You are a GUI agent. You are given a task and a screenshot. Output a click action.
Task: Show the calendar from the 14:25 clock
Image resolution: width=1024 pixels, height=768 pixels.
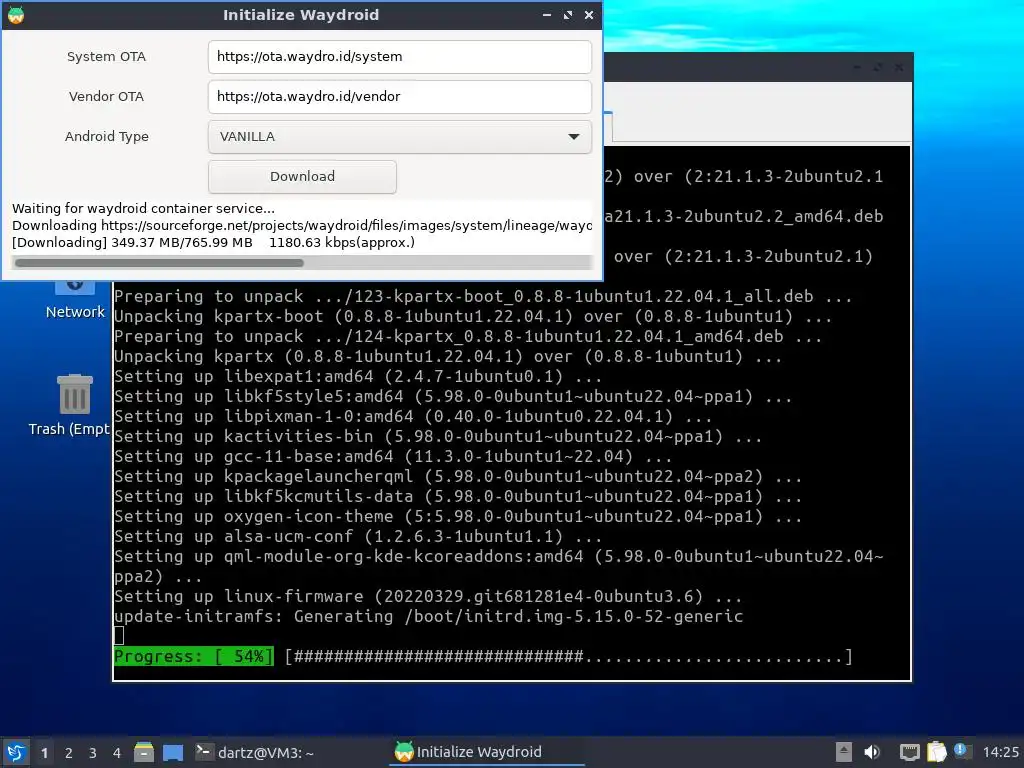point(1000,752)
